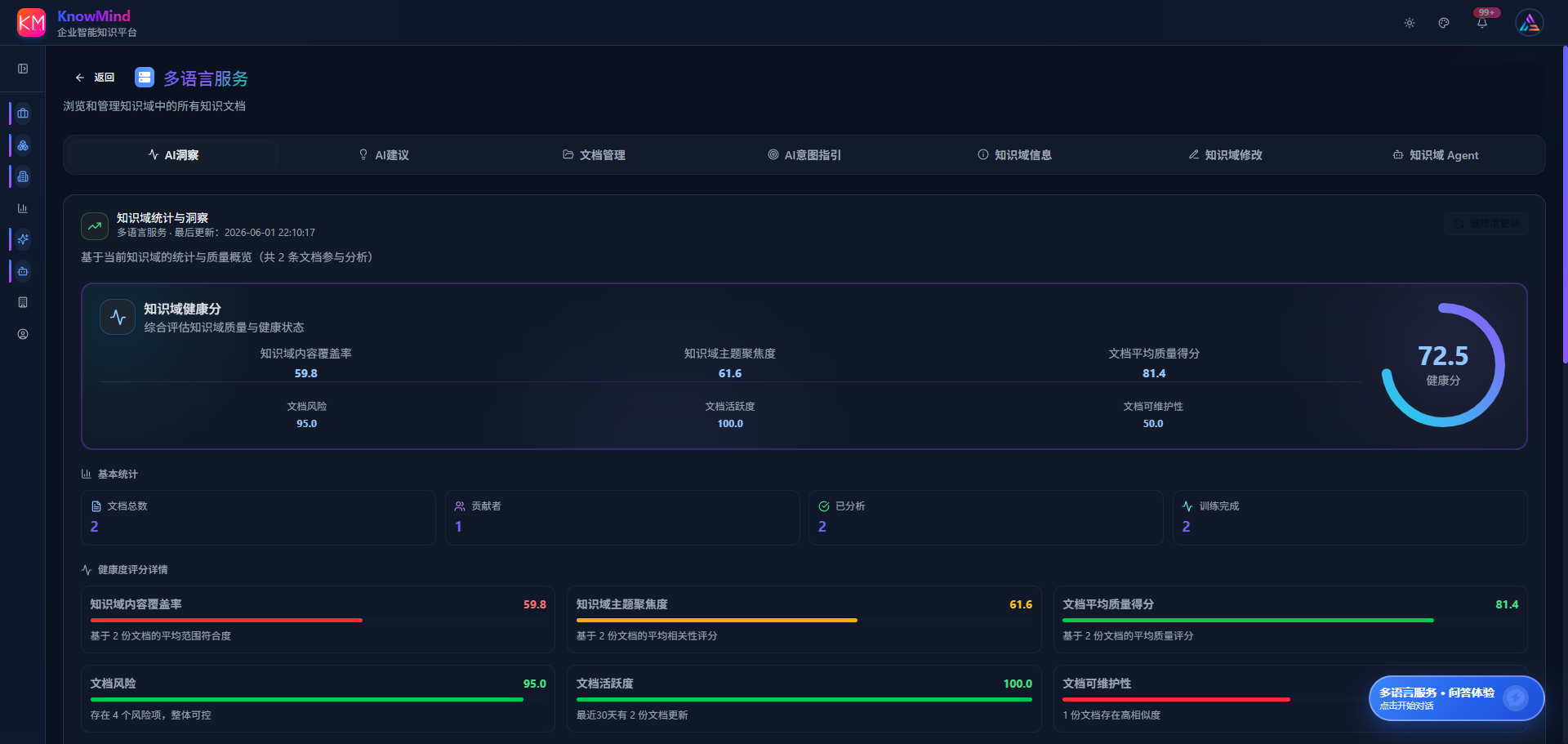Viewport: 1568px width, 744px height.
Task: Click the text 基于 2 份文档的平均相关性评分
Action: pos(647,636)
